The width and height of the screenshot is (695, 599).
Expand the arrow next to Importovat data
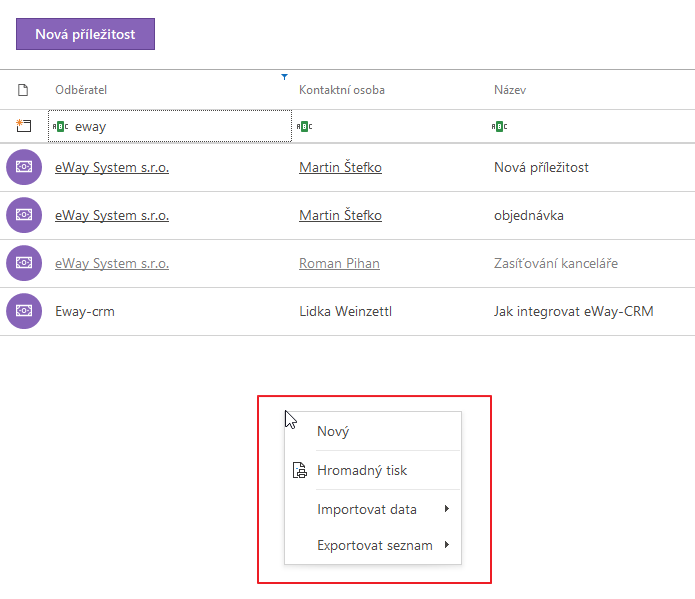point(447,509)
